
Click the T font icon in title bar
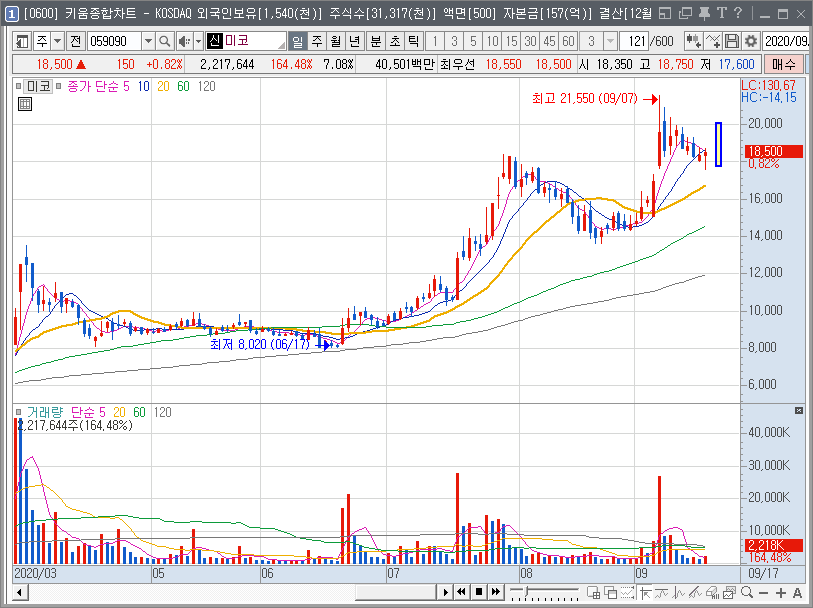point(721,13)
